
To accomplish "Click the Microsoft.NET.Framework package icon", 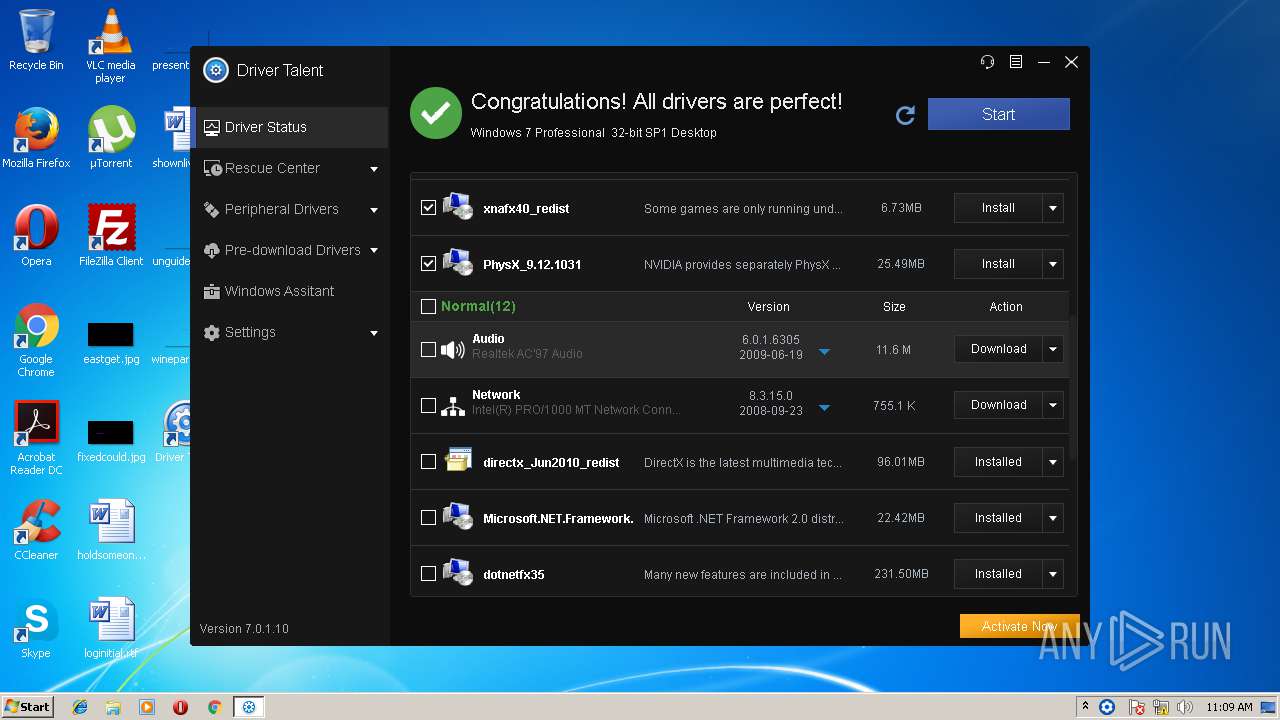I will coord(458,517).
